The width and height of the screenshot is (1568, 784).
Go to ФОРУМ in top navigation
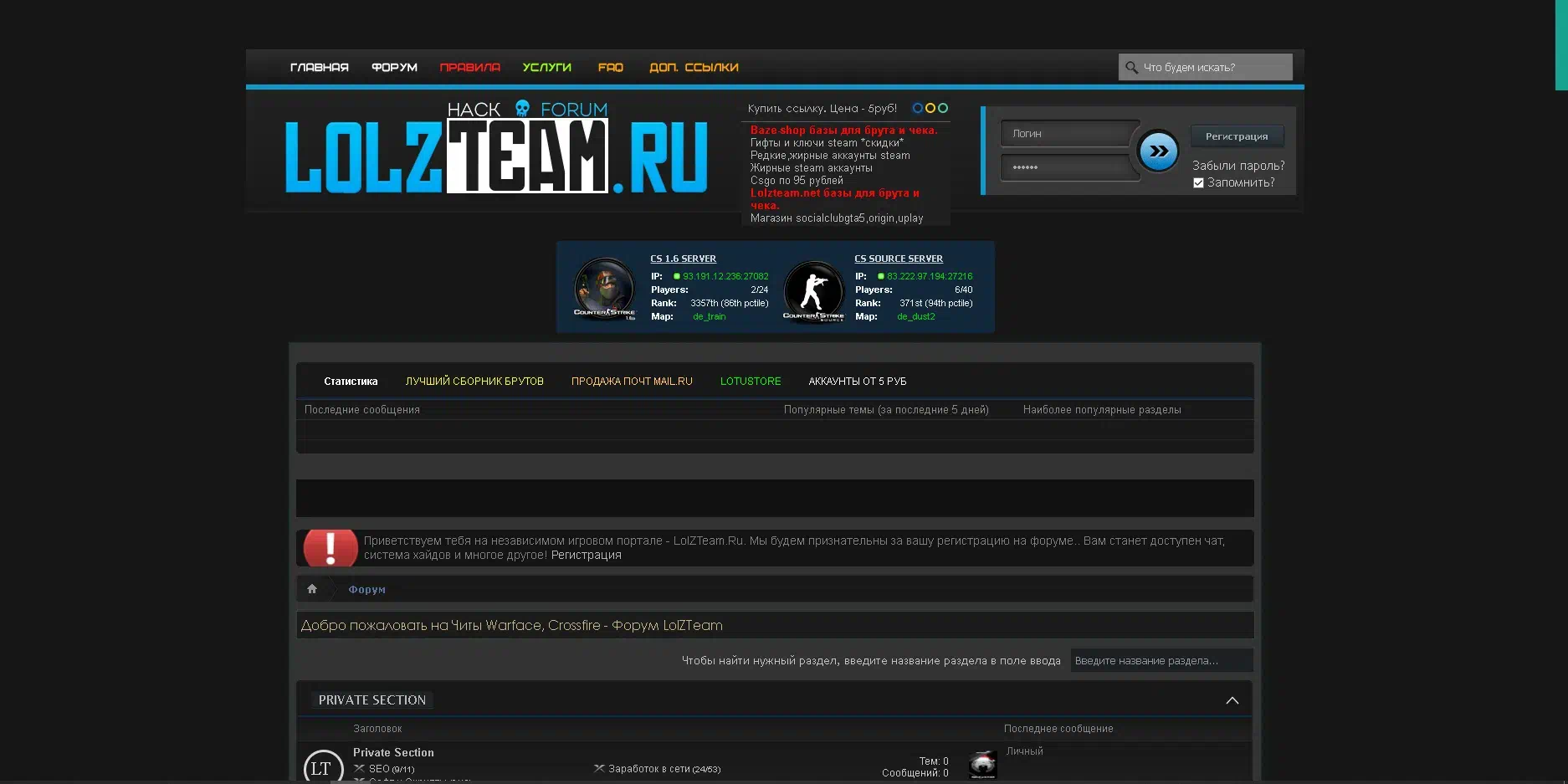[394, 67]
